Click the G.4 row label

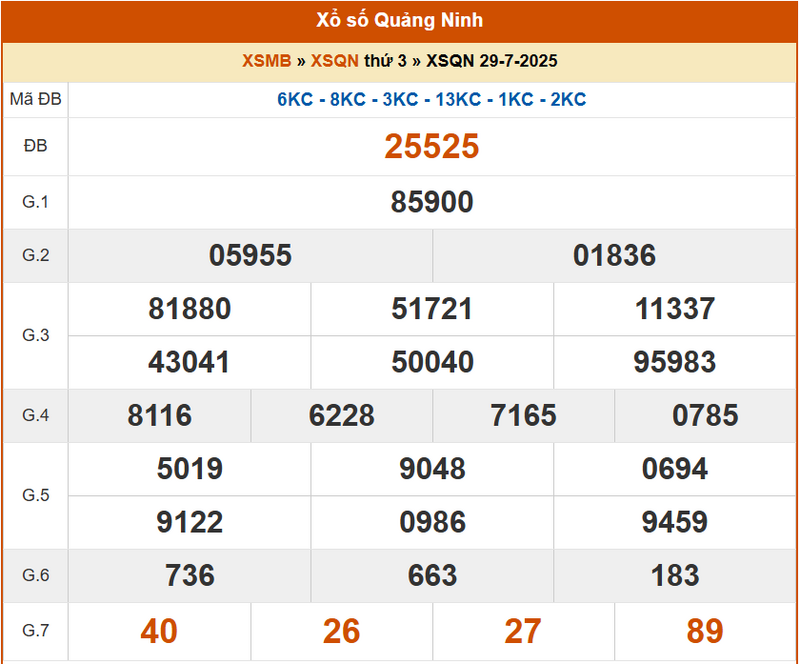click(36, 415)
